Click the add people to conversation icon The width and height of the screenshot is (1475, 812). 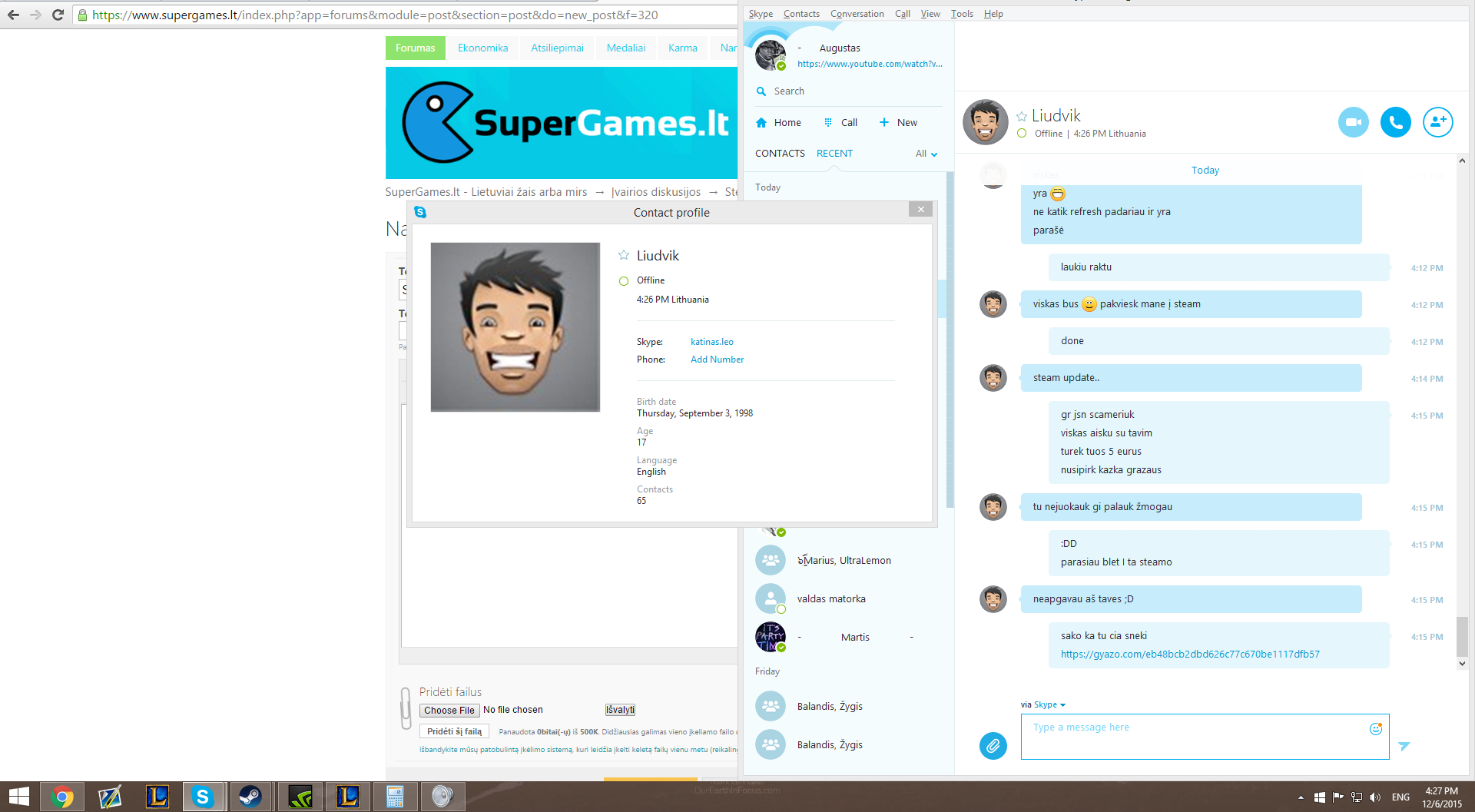[x=1437, y=122]
